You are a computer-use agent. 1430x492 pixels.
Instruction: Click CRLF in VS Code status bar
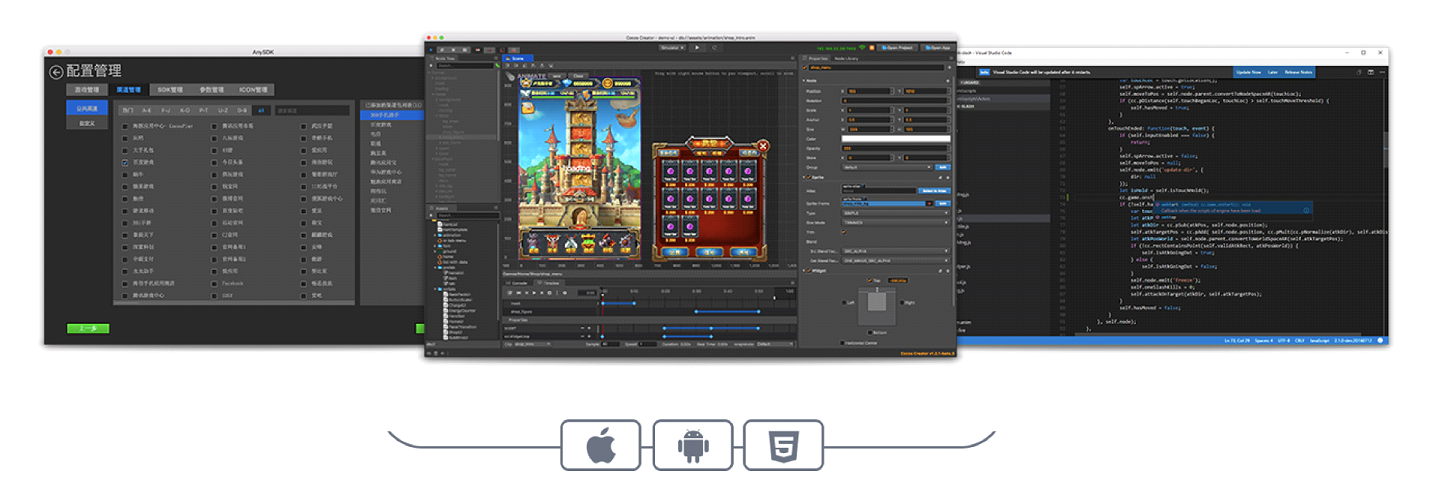tap(1299, 341)
